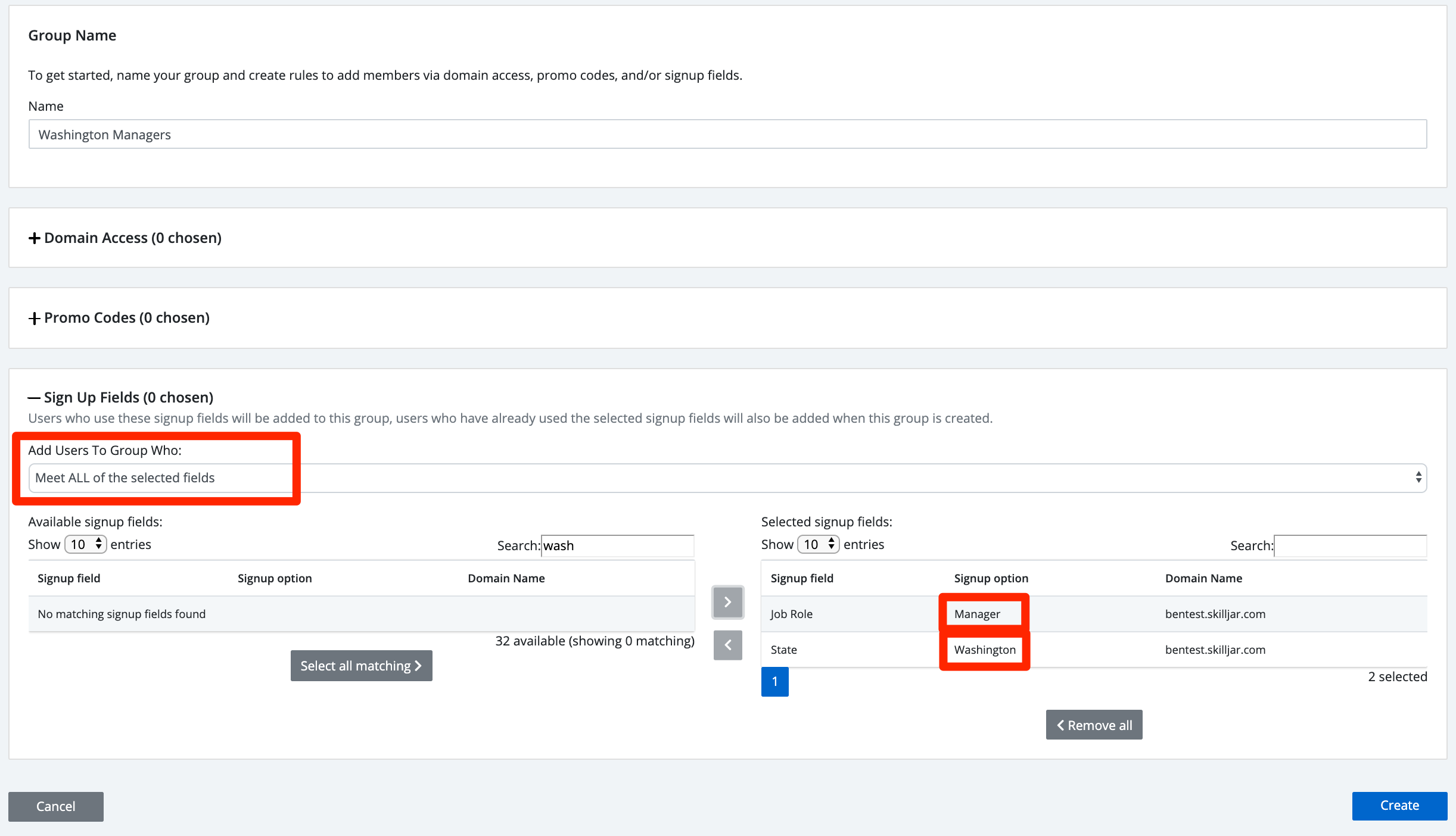This screenshot has height=836, width=1456.
Task: Open the Add Users To Group Who dropdown
Action: click(727, 478)
